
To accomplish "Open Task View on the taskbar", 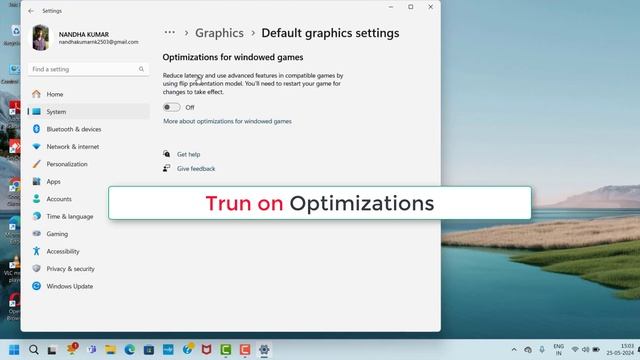I will 52,350.
